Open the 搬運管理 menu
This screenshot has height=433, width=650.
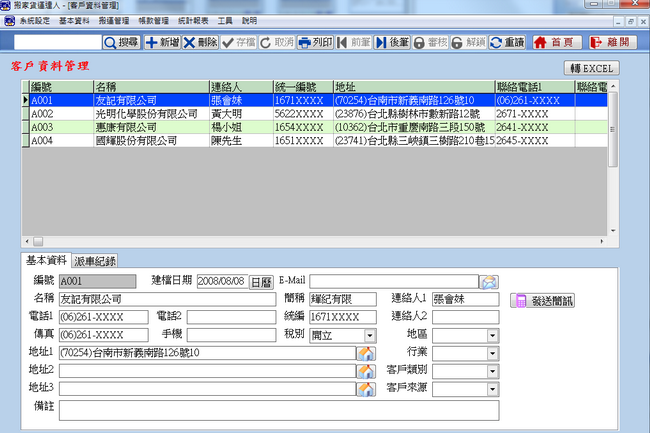(x=114, y=21)
